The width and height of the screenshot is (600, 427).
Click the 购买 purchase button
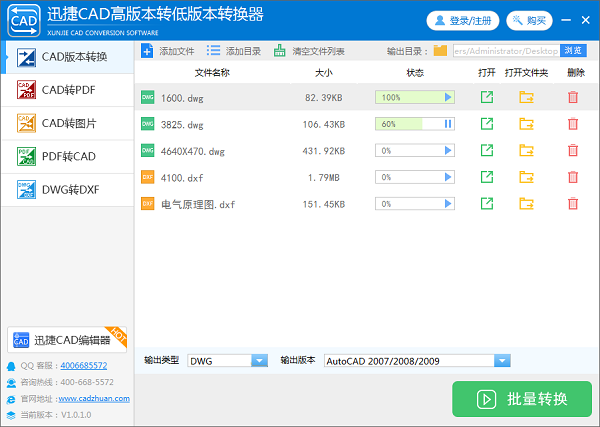coord(529,21)
